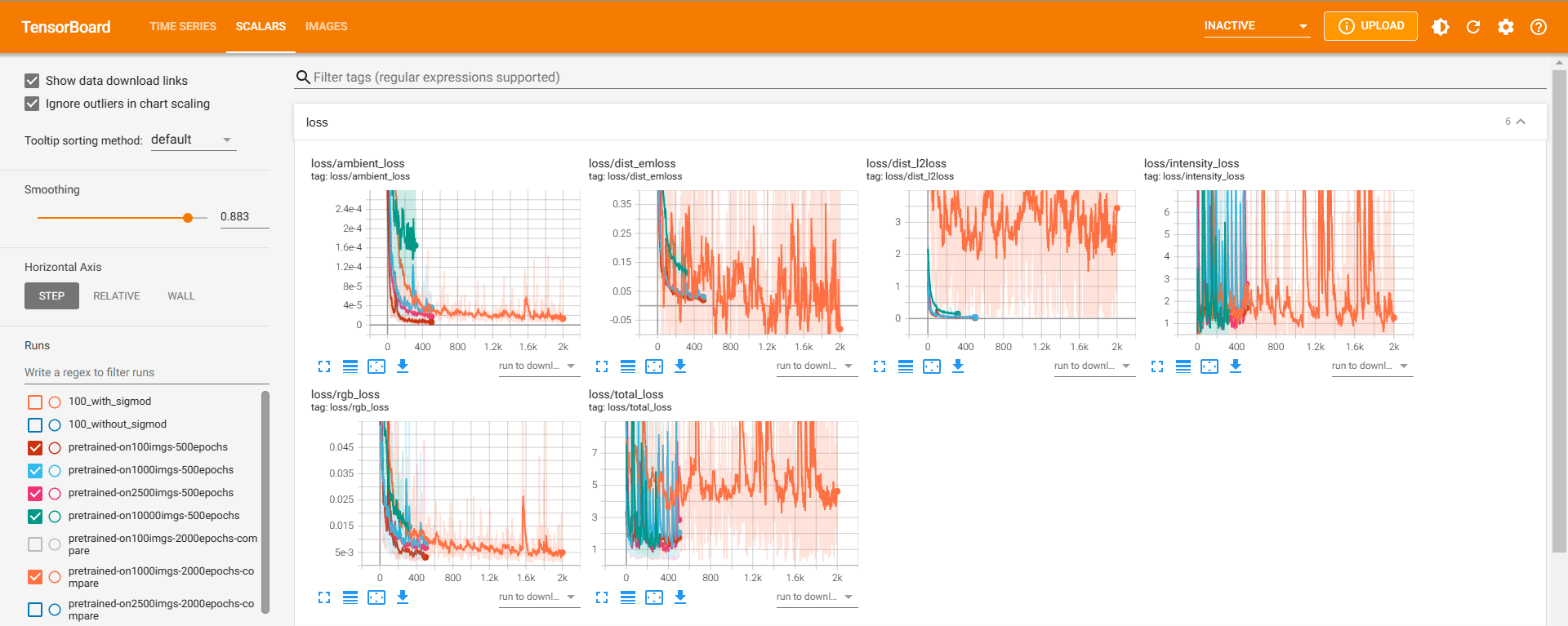
Task: Download total_loss chart data
Action: click(x=680, y=597)
